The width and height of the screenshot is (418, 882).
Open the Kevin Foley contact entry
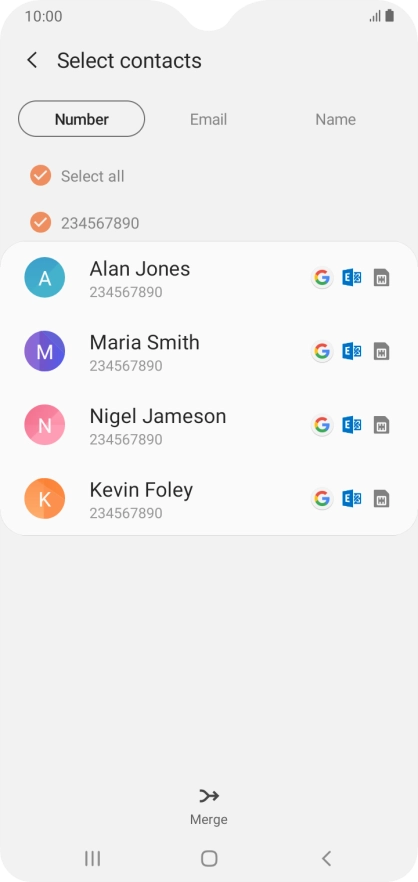pos(209,498)
